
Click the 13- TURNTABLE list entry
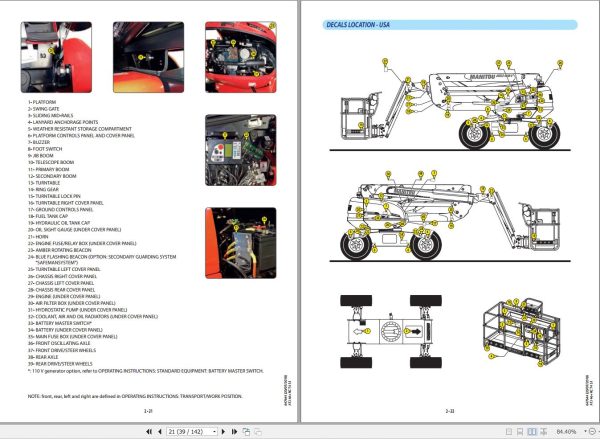[44, 183]
